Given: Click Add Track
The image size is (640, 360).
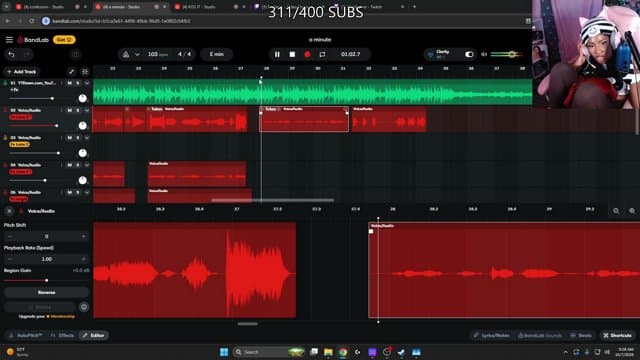Looking at the screenshot, I should pos(22,72).
